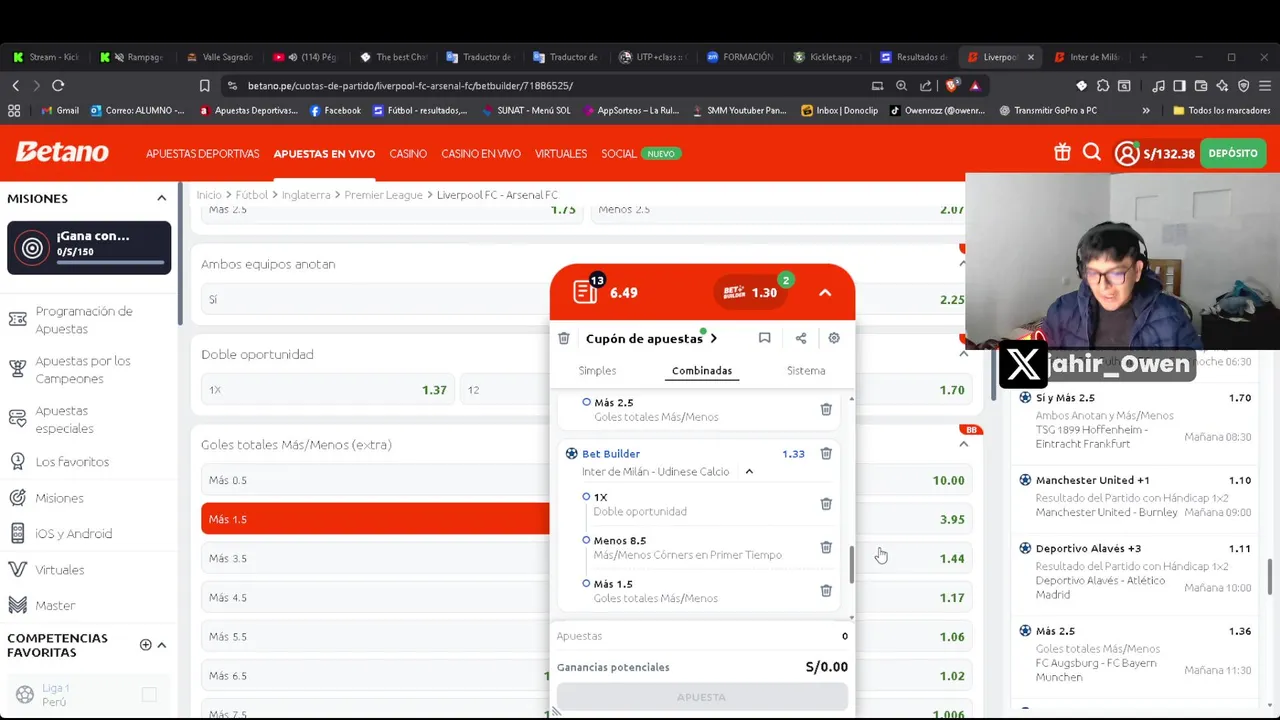Open the gift promotions icon
This screenshot has height=720, width=1280.
(x=1062, y=153)
